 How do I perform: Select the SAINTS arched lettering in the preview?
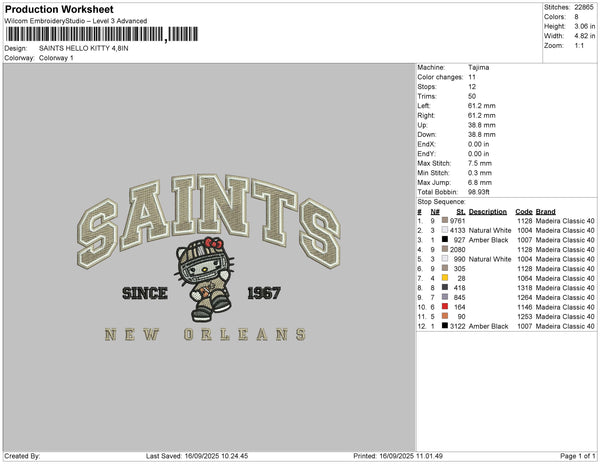coord(209,221)
